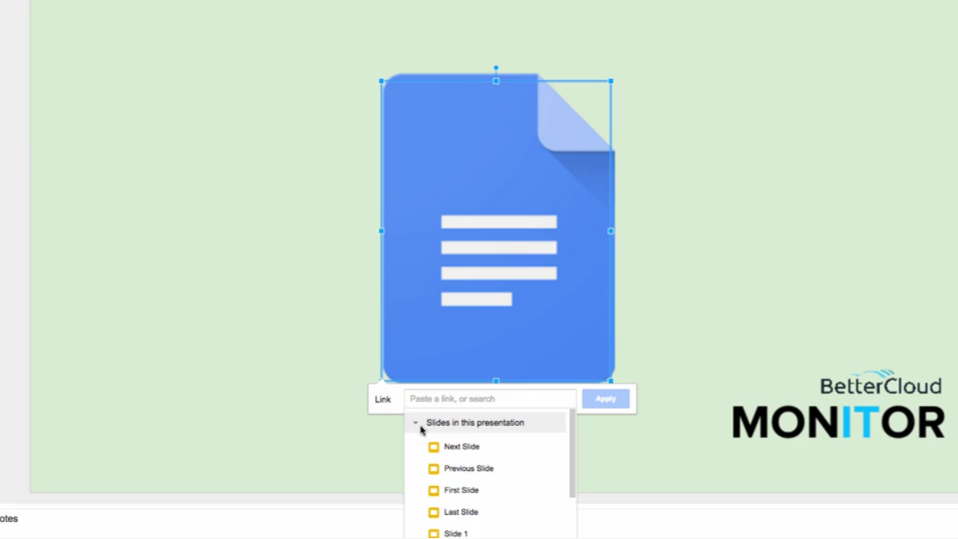Pick Slide 1 from the link list
This screenshot has width=958, height=539.
pos(456,534)
